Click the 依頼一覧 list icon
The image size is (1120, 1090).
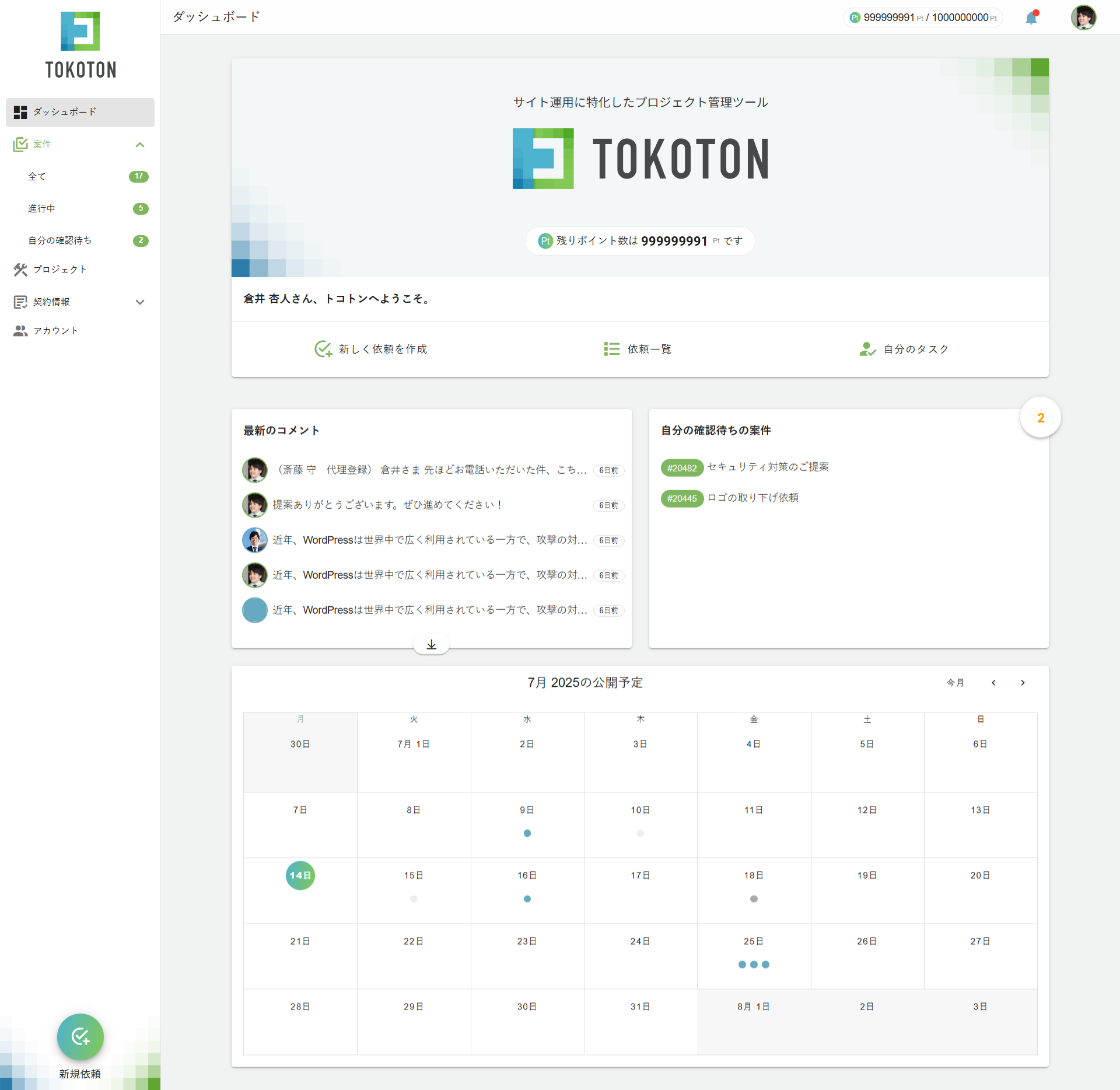pos(612,349)
